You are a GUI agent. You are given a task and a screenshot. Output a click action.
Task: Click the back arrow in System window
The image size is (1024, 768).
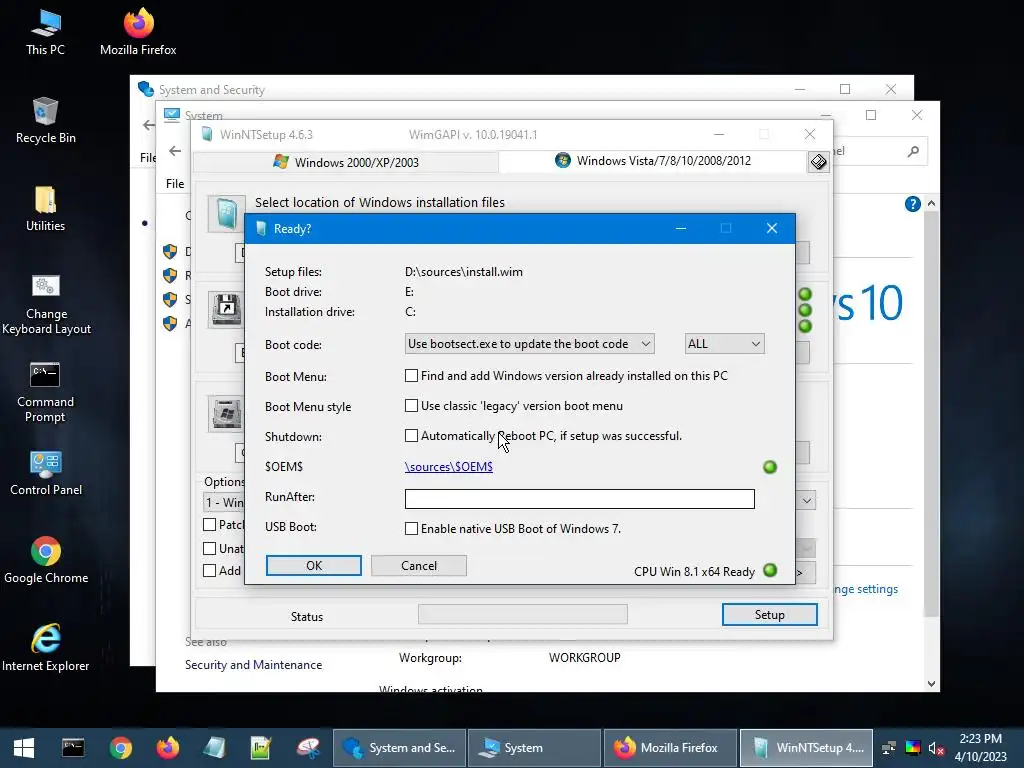[175, 151]
